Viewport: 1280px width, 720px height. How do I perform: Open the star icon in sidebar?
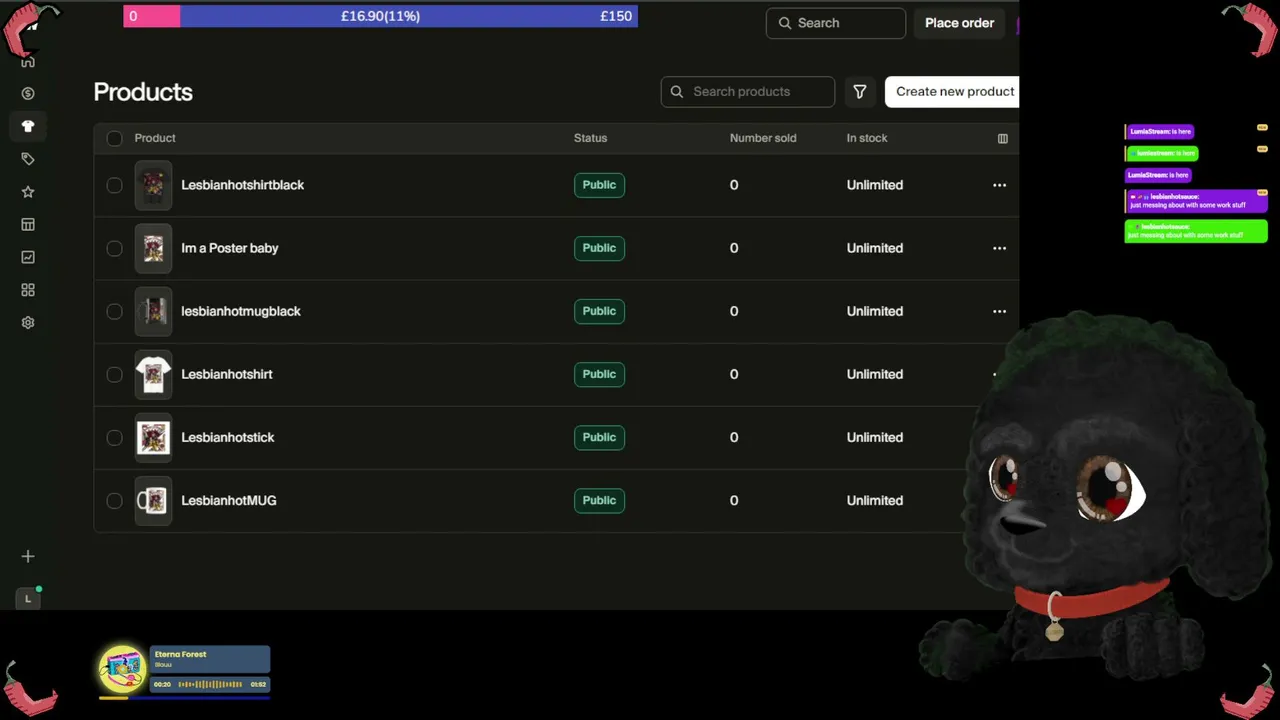point(28,192)
